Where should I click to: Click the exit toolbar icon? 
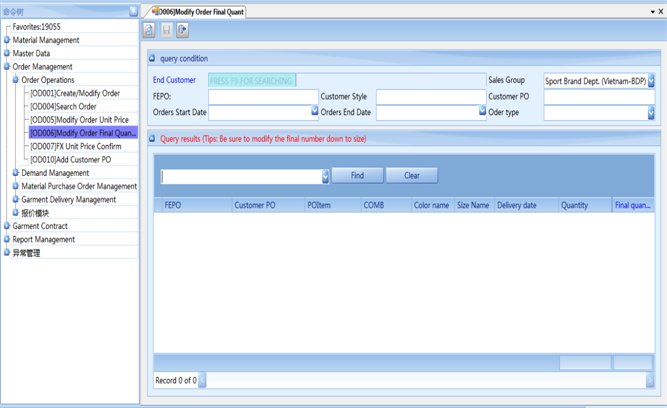(x=182, y=31)
